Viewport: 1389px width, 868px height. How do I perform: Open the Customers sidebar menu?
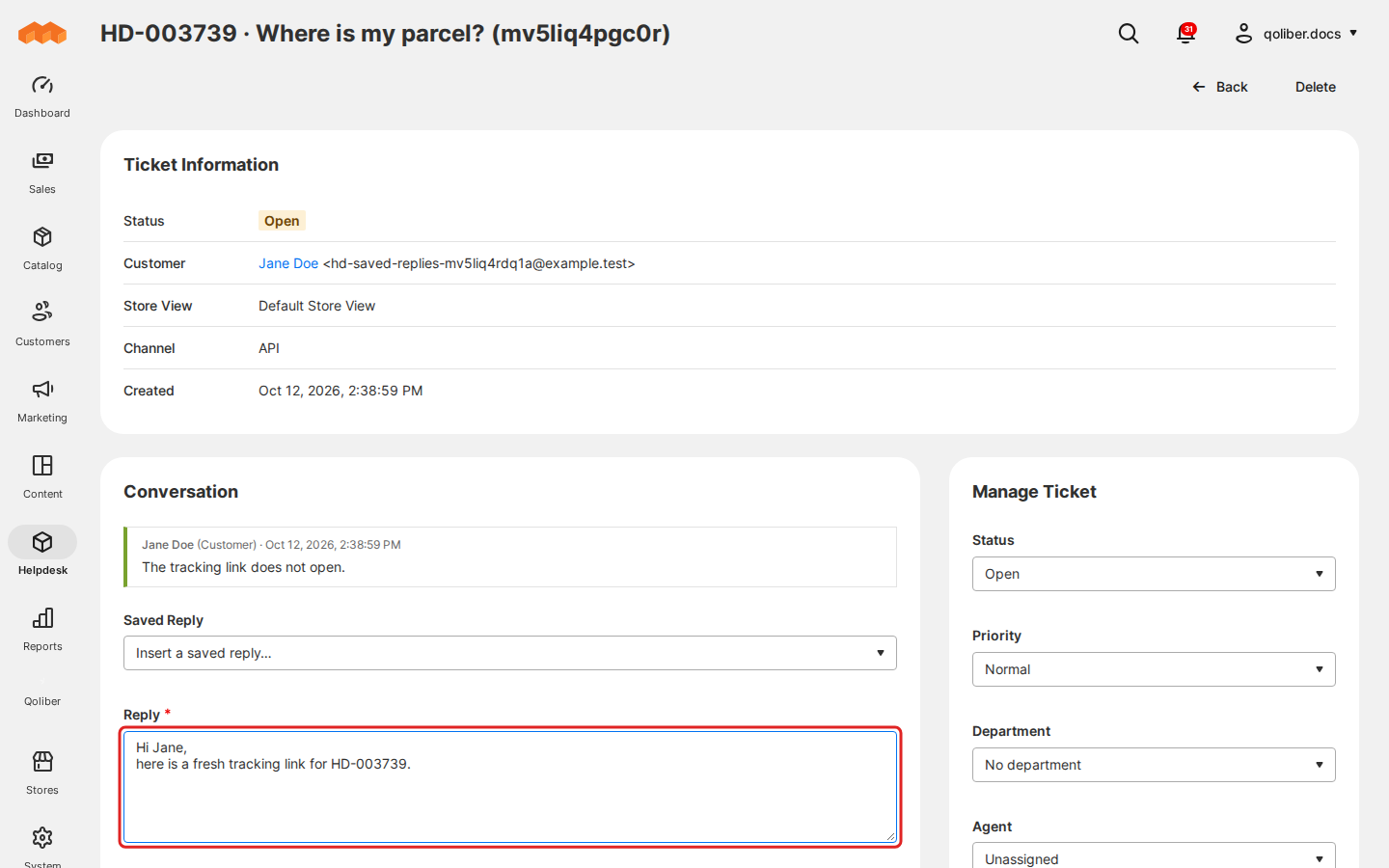click(42, 325)
